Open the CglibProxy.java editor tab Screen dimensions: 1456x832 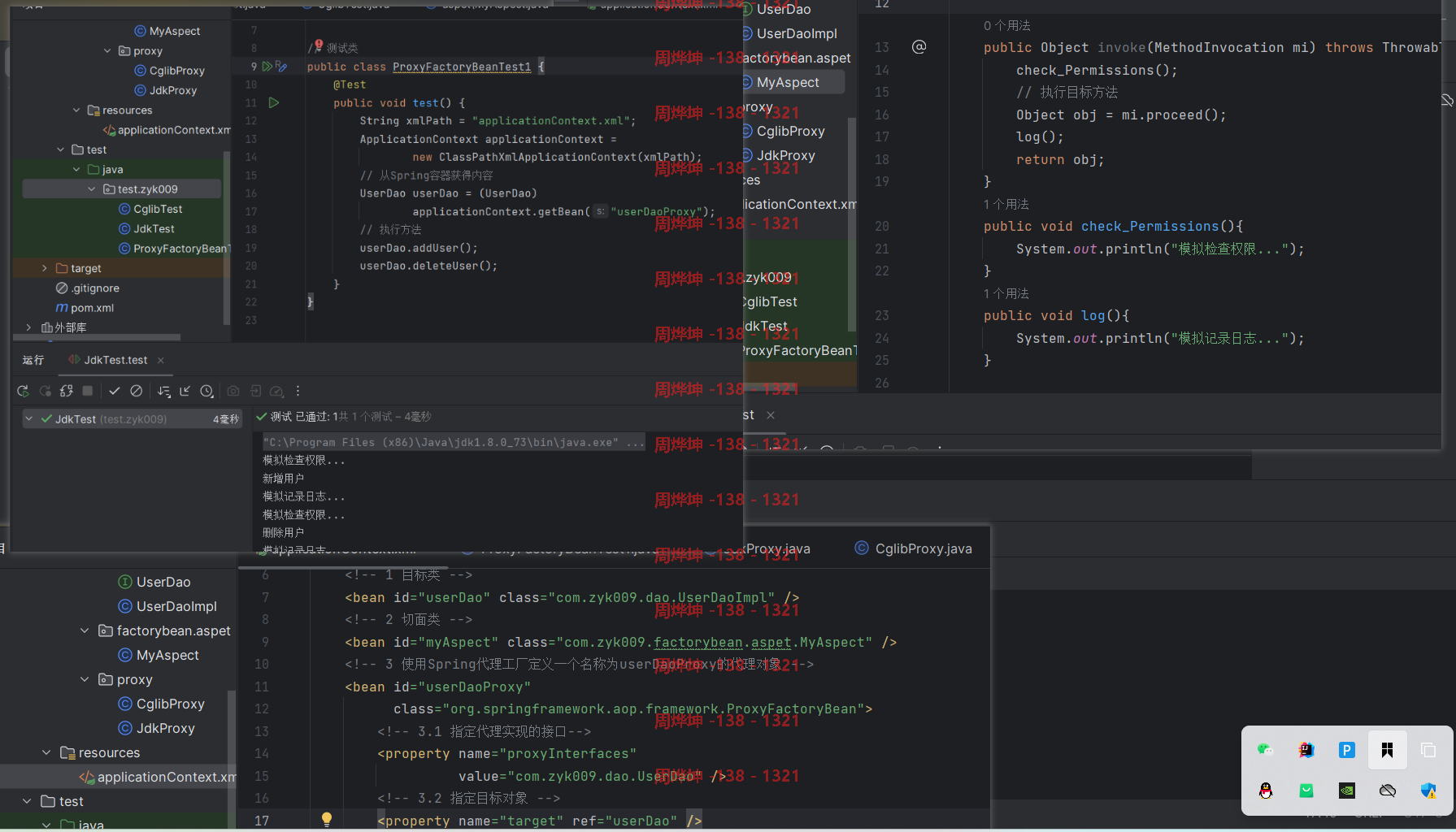pyautogui.click(x=914, y=548)
